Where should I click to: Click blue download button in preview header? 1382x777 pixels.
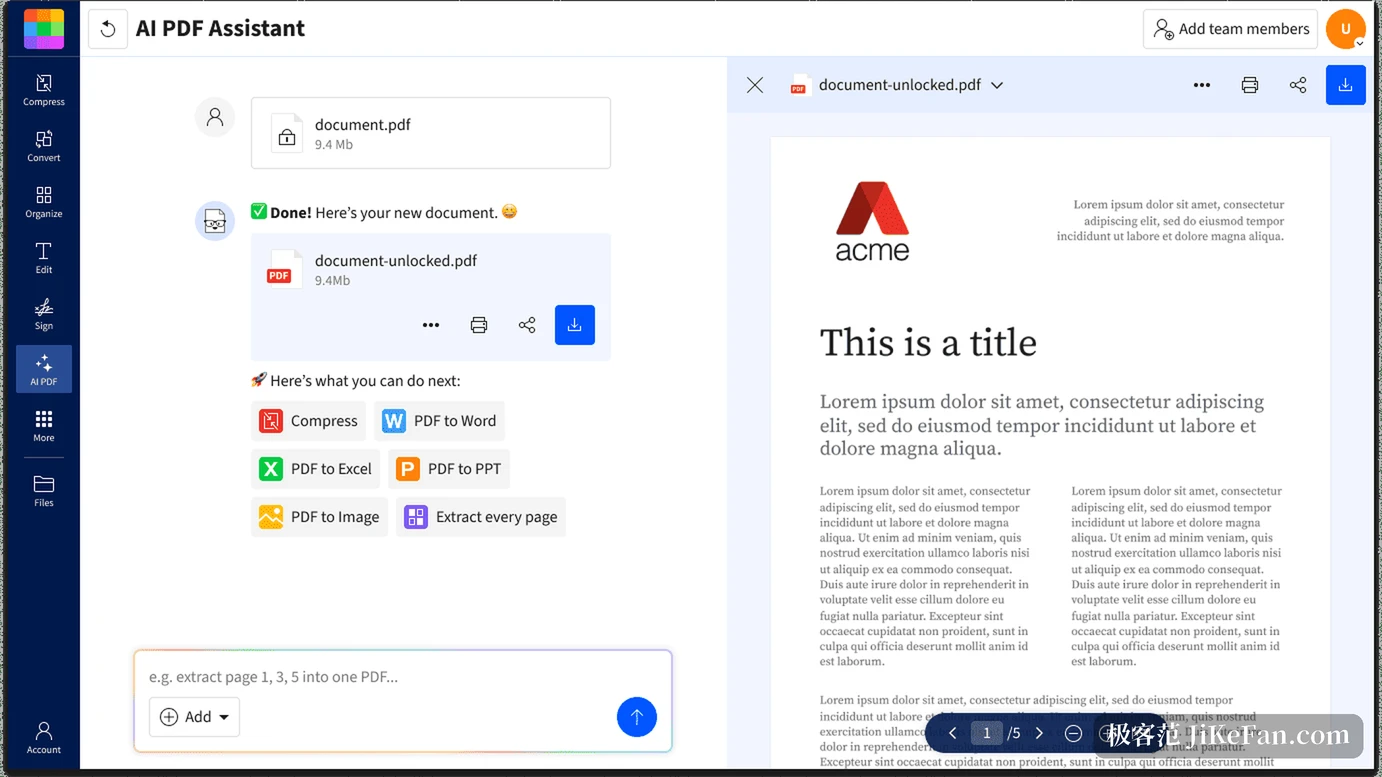coord(1346,85)
